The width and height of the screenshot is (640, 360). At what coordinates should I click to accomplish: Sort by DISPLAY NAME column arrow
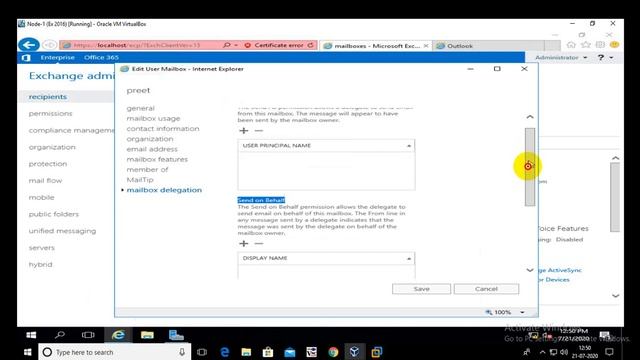tap(409, 258)
